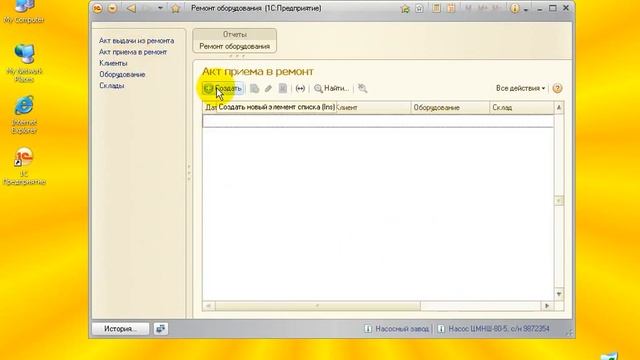Open the navigation history dropdown arrow

click(x=160, y=8)
